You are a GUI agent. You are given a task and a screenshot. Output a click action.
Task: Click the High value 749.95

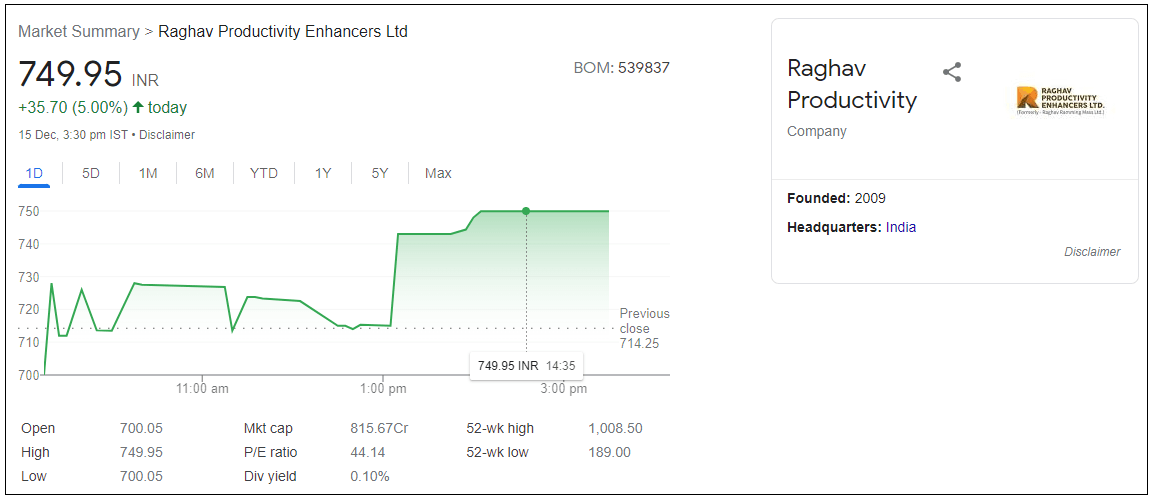coord(141,453)
